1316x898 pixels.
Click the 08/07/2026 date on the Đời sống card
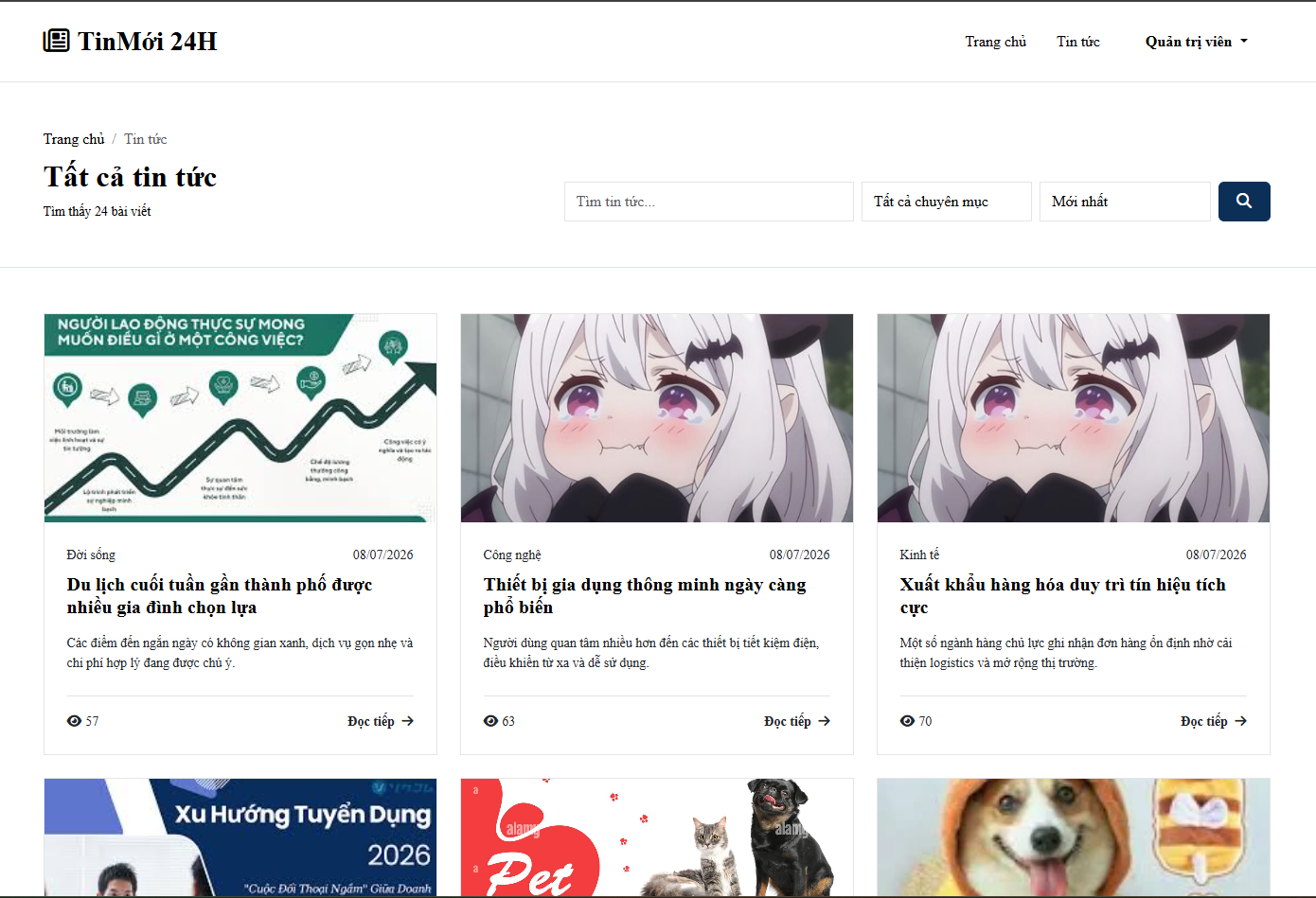[383, 555]
